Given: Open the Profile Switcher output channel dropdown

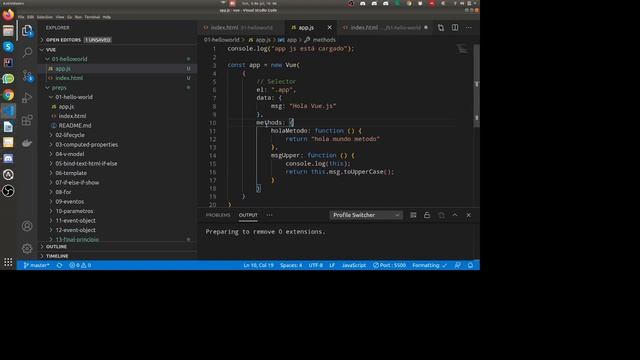Looking at the screenshot, I should click(x=366, y=215).
